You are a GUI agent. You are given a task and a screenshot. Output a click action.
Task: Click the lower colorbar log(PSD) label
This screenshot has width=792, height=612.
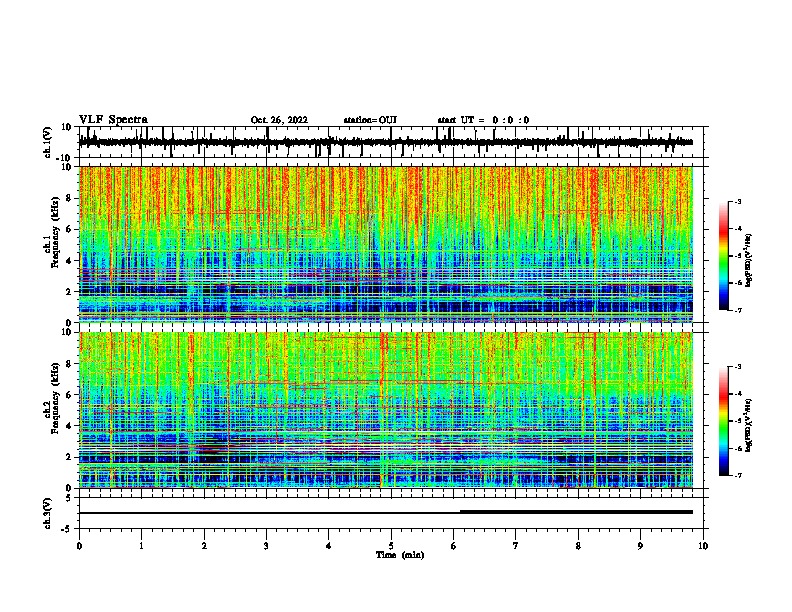pos(749,425)
